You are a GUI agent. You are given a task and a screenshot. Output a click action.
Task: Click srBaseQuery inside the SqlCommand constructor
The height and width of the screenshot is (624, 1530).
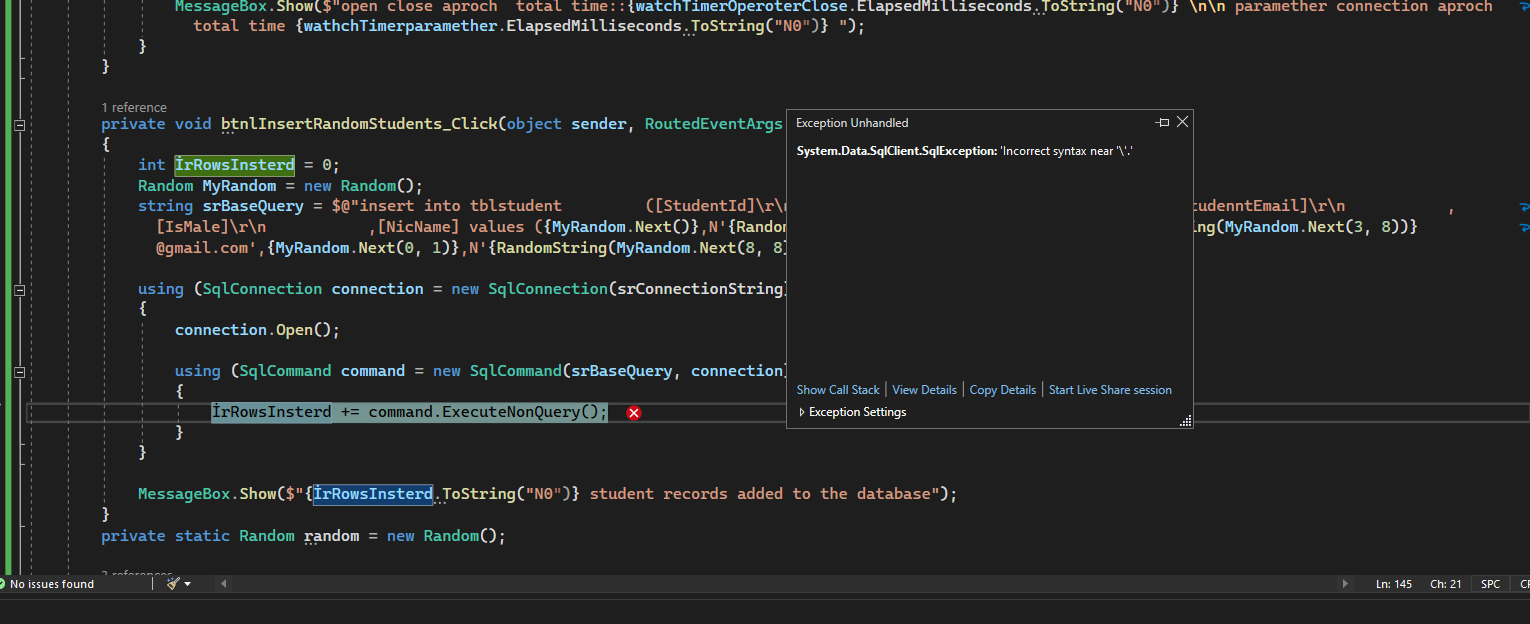tap(620, 371)
